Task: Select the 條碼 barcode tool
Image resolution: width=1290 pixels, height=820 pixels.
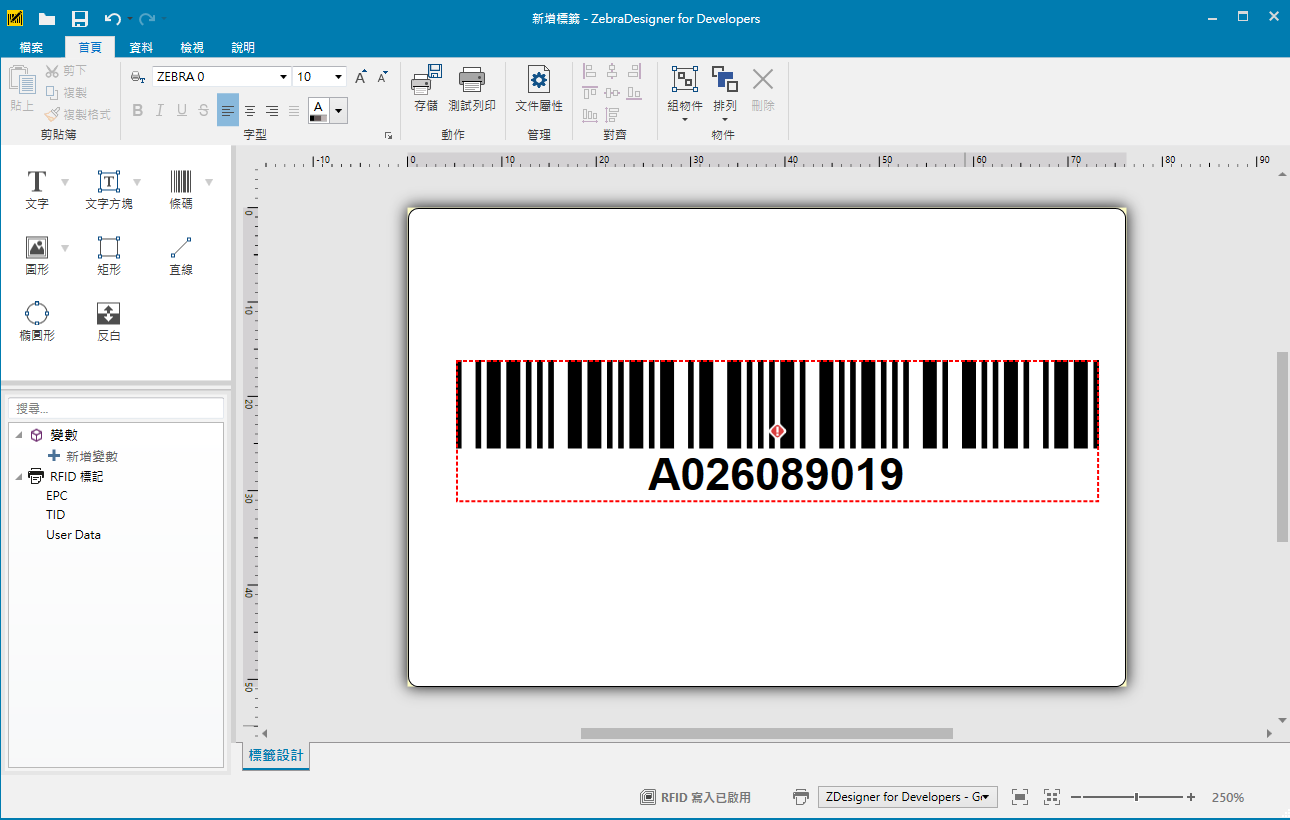Action: pyautogui.click(x=181, y=189)
